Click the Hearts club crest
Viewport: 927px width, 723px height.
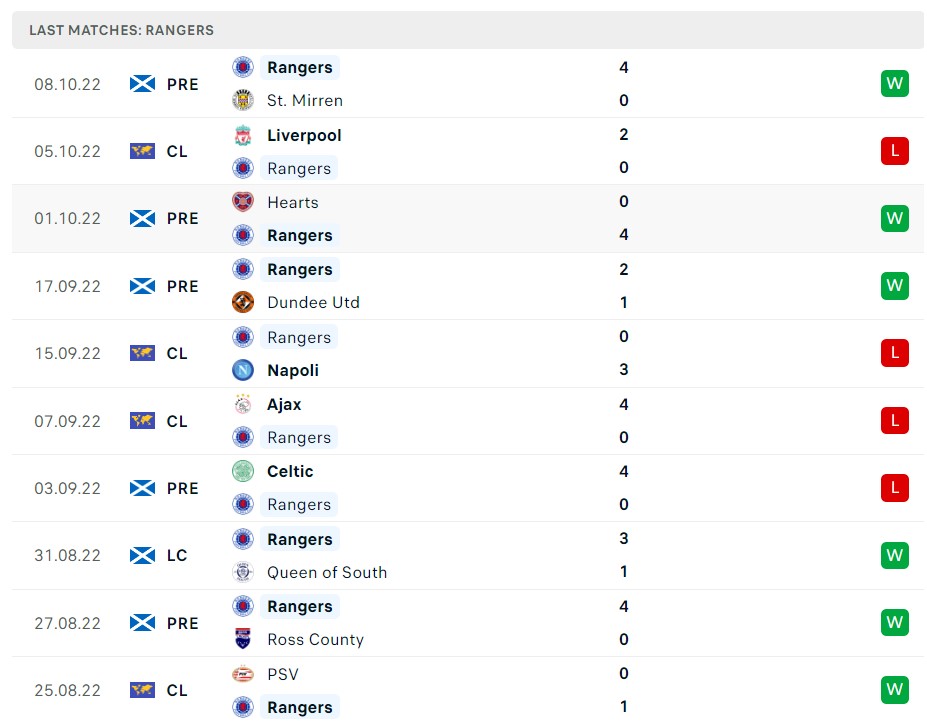point(243,202)
